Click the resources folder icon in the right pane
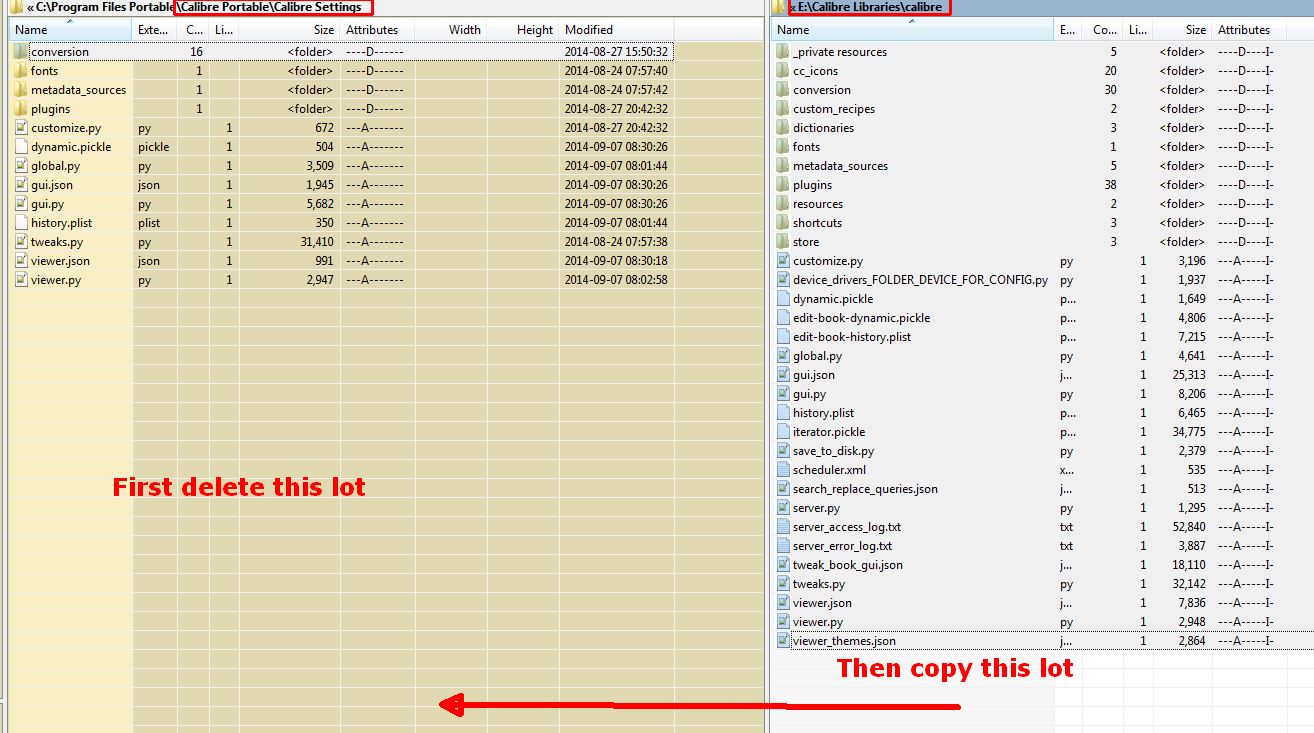The width and height of the screenshot is (1314, 733). tap(784, 204)
